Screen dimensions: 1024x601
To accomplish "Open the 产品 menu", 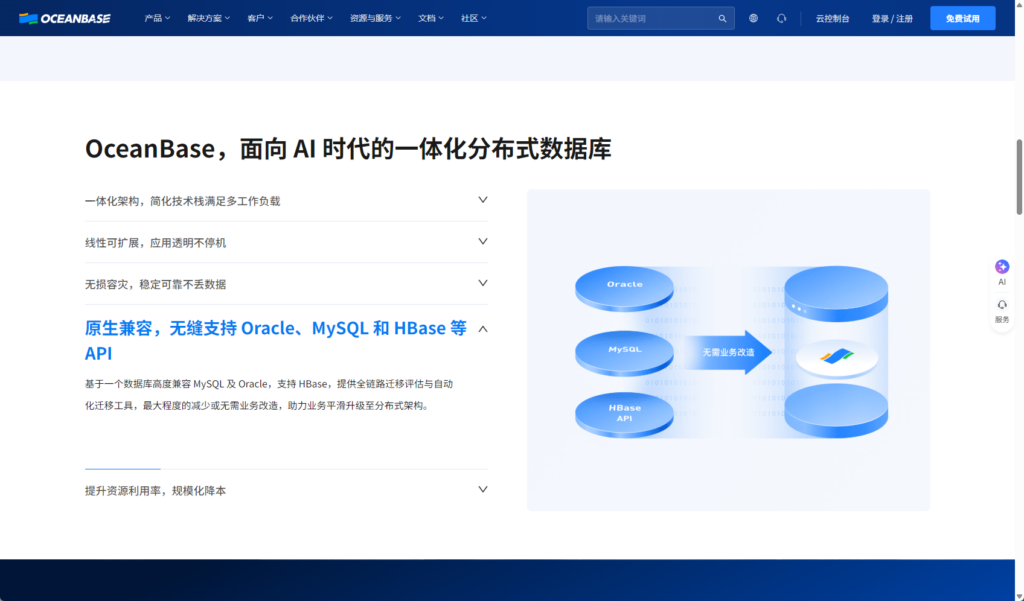I will (157, 18).
